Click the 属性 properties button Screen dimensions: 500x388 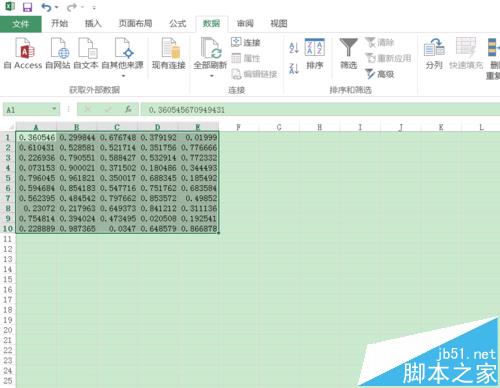246,58
